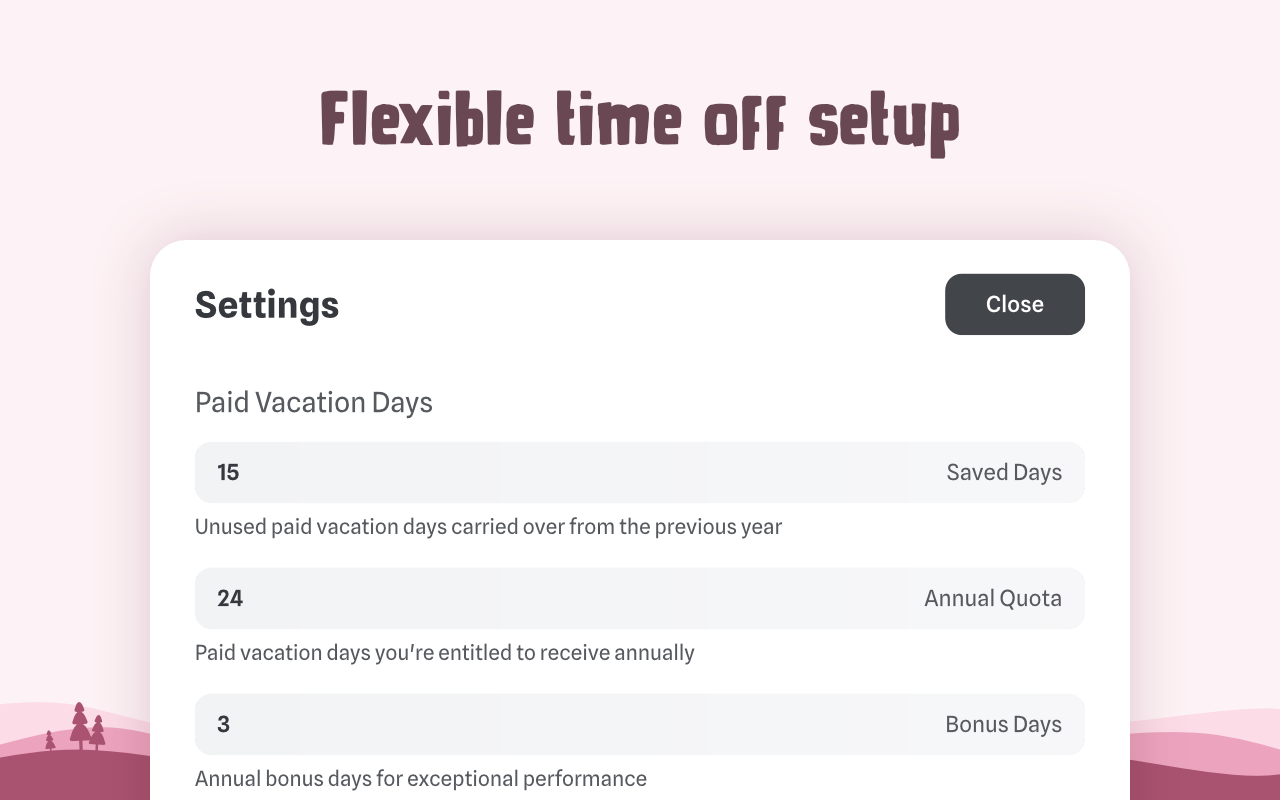Click the Saved Days description text

coord(488,526)
